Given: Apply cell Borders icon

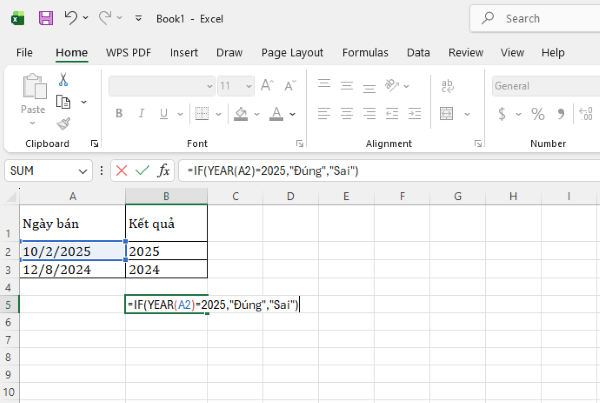Looking at the screenshot, I should [x=202, y=114].
